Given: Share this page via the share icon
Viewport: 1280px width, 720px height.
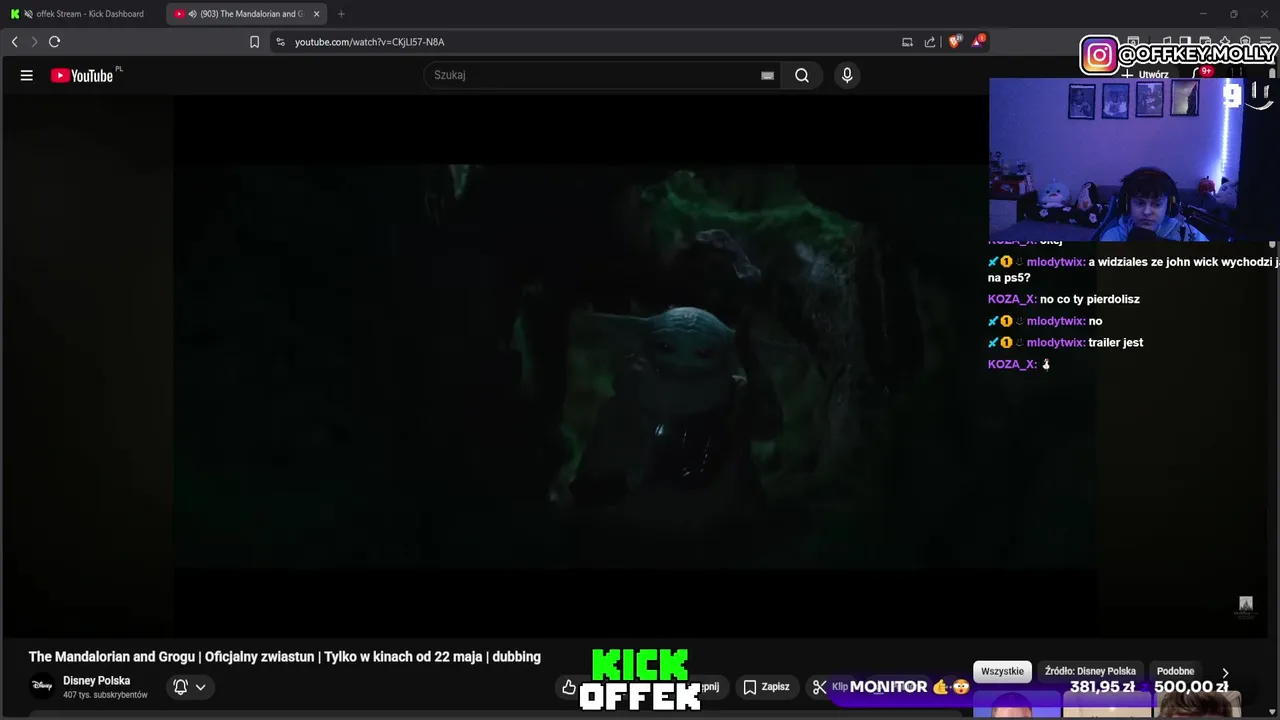Looking at the screenshot, I should (x=930, y=42).
